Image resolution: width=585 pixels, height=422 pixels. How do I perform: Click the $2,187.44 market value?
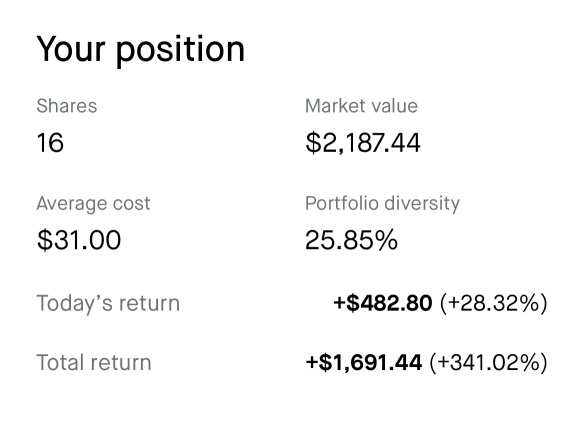[x=363, y=143]
